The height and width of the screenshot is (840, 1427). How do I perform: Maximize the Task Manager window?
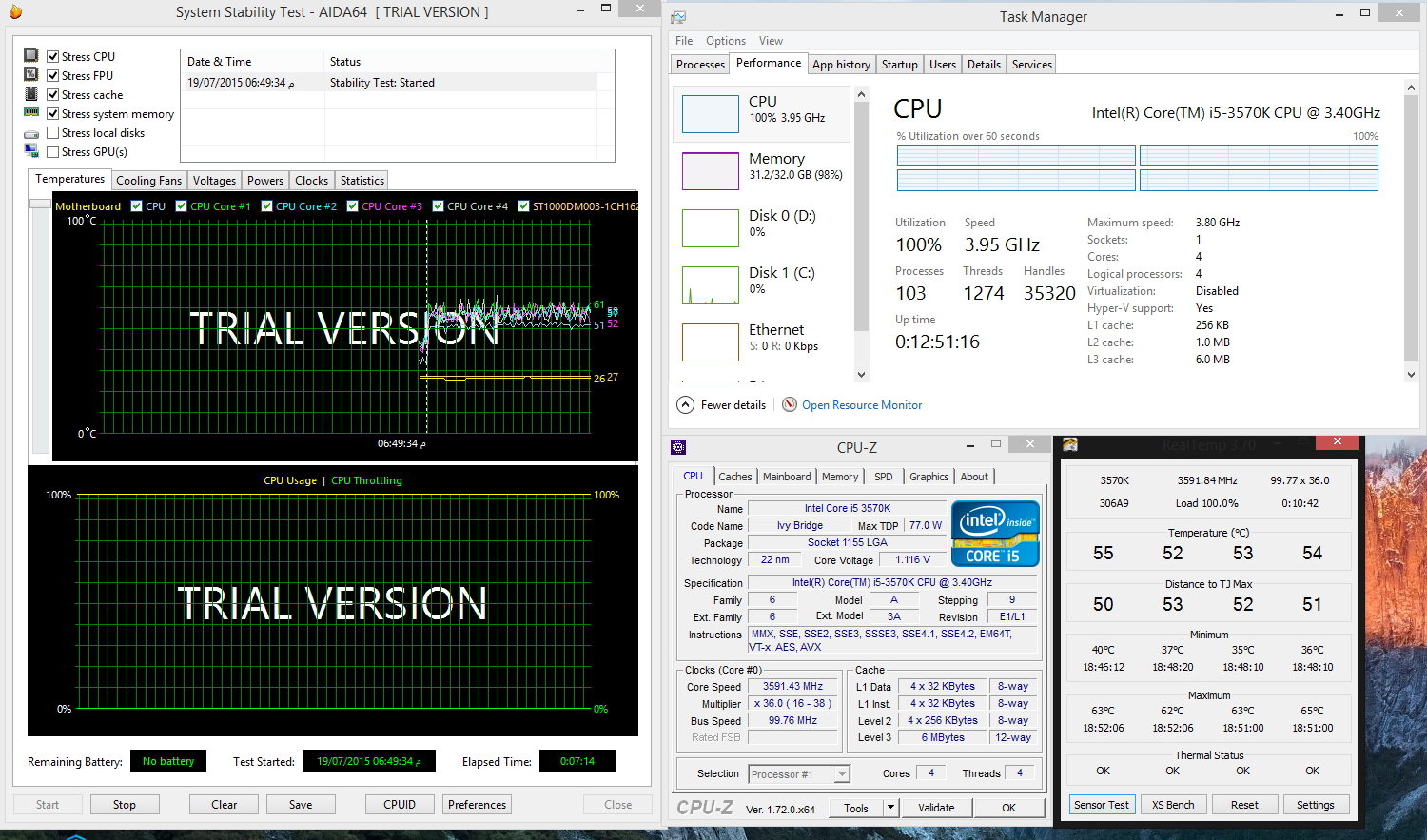tap(1365, 13)
